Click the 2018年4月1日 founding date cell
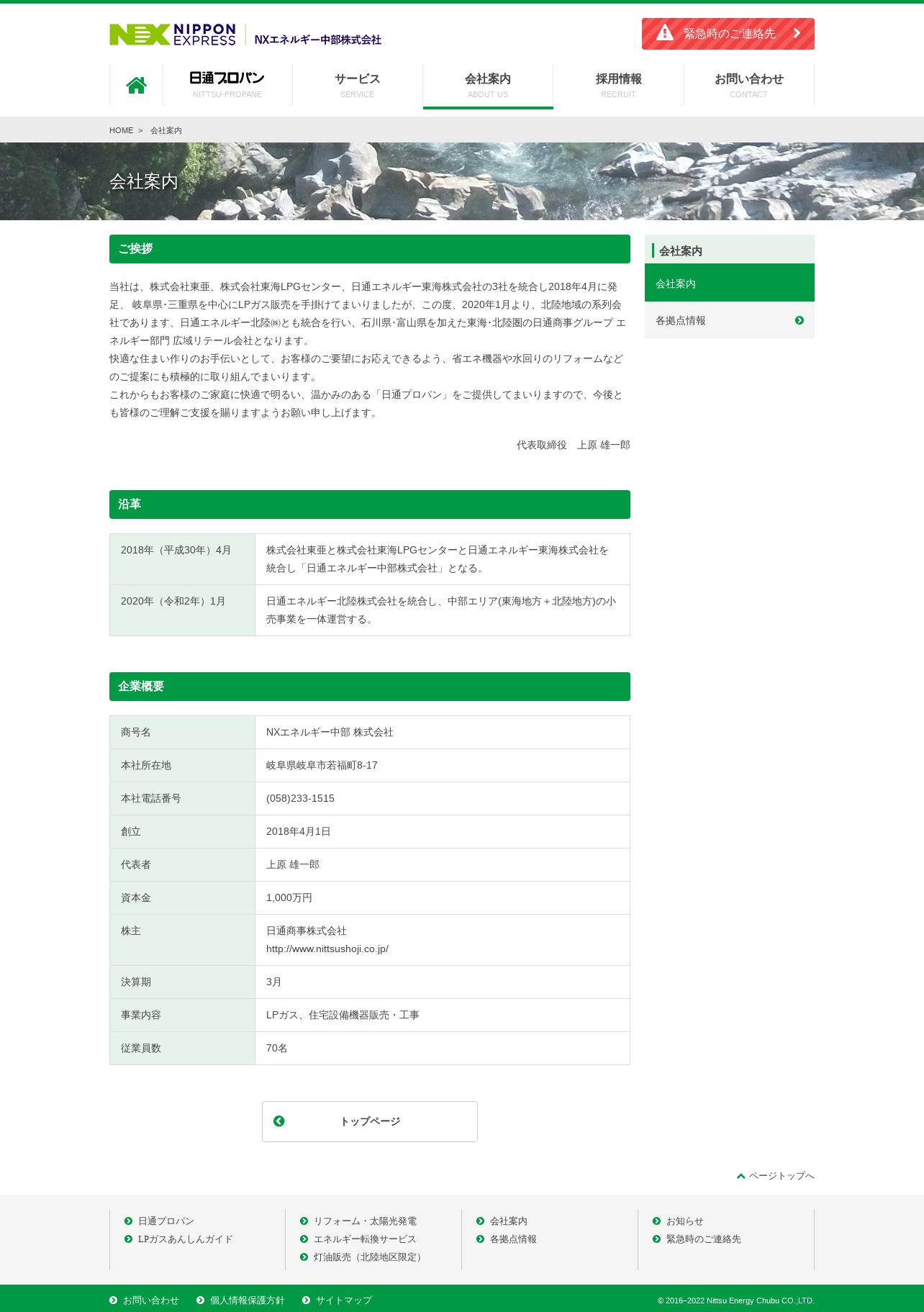The height and width of the screenshot is (1312, 924). pos(443,832)
